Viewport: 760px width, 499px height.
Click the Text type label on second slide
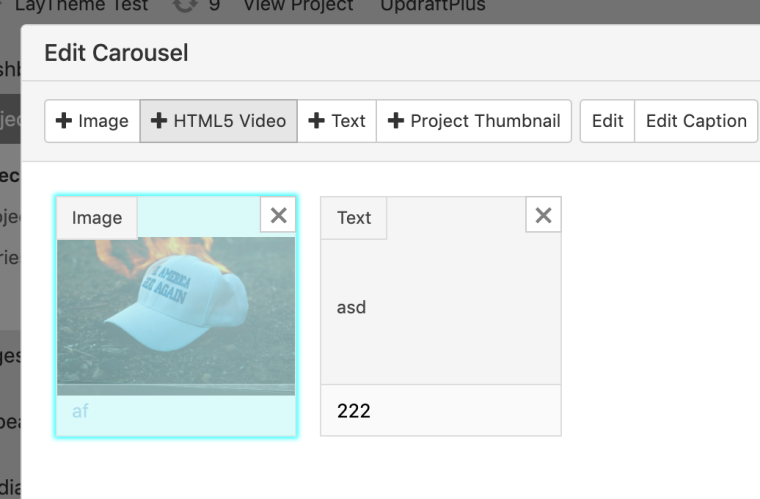[354, 218]
